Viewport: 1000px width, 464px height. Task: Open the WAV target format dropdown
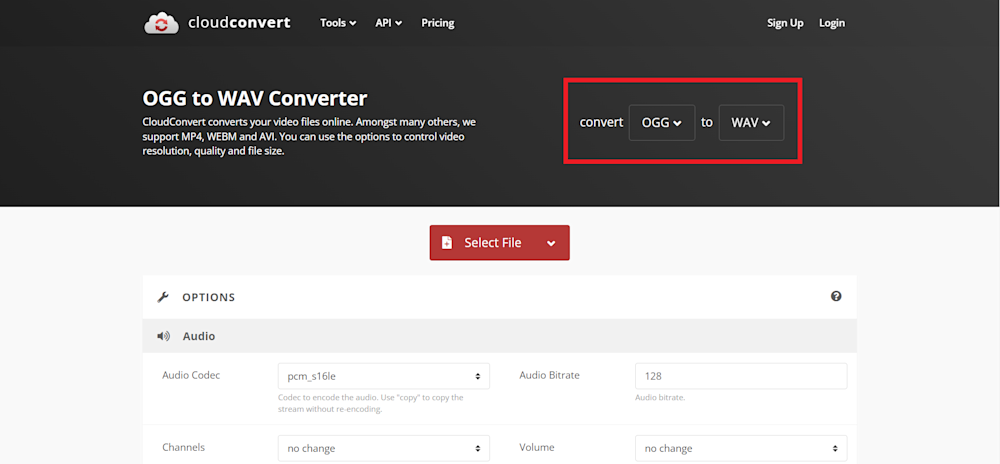(x=751, y=122)
